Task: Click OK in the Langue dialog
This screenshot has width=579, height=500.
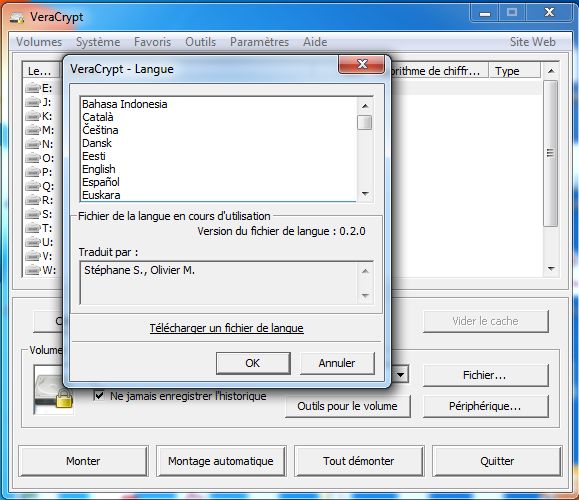Action: [253, 363]
